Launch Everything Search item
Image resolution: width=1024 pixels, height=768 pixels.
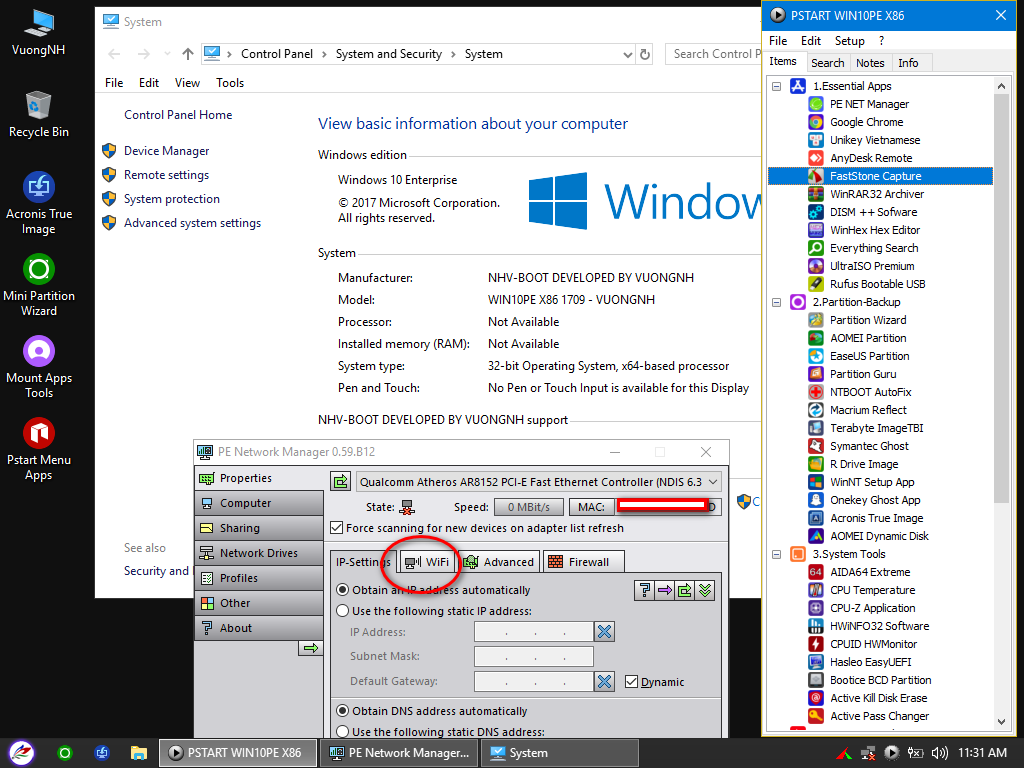[x=873, y=248]
